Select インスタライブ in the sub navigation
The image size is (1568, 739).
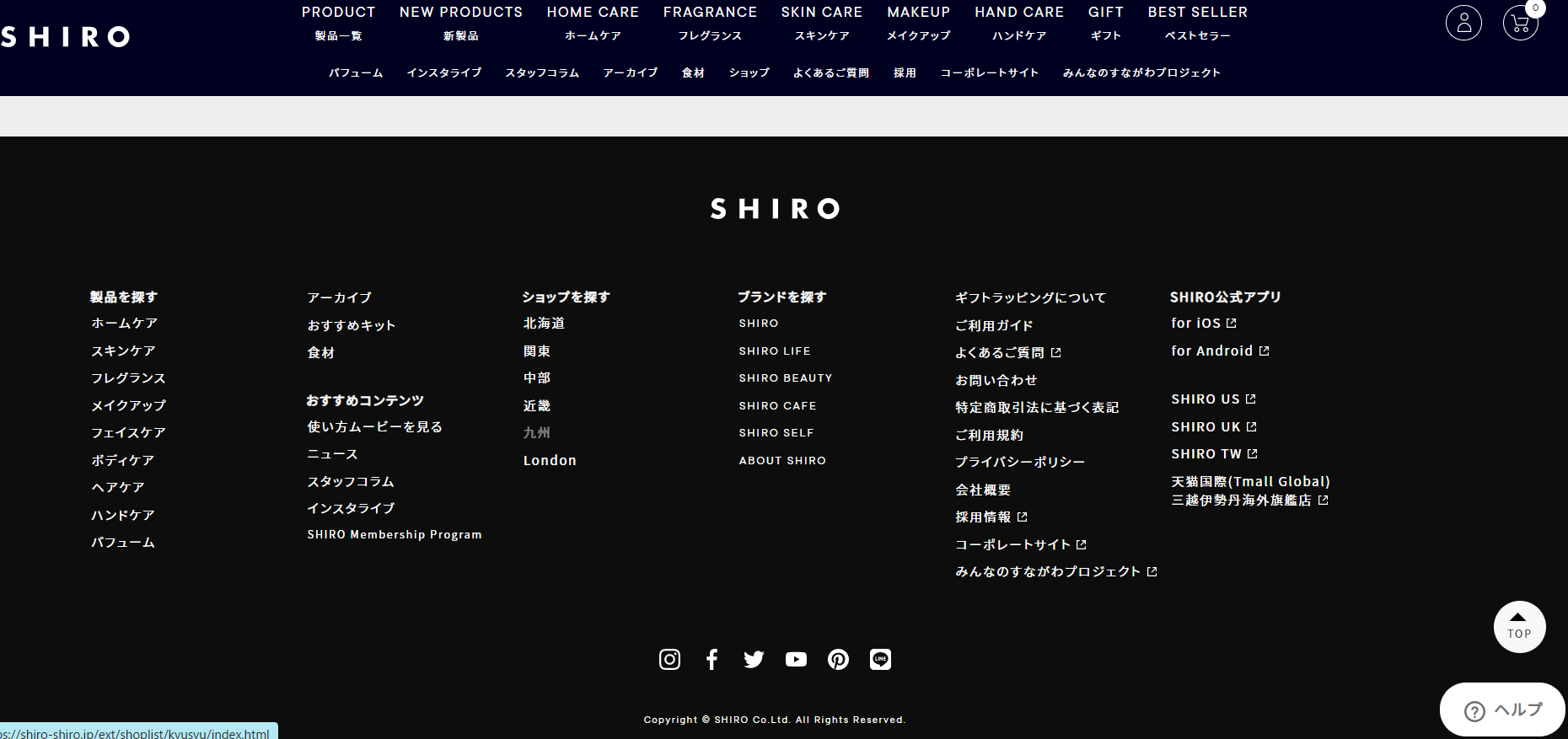444,72
